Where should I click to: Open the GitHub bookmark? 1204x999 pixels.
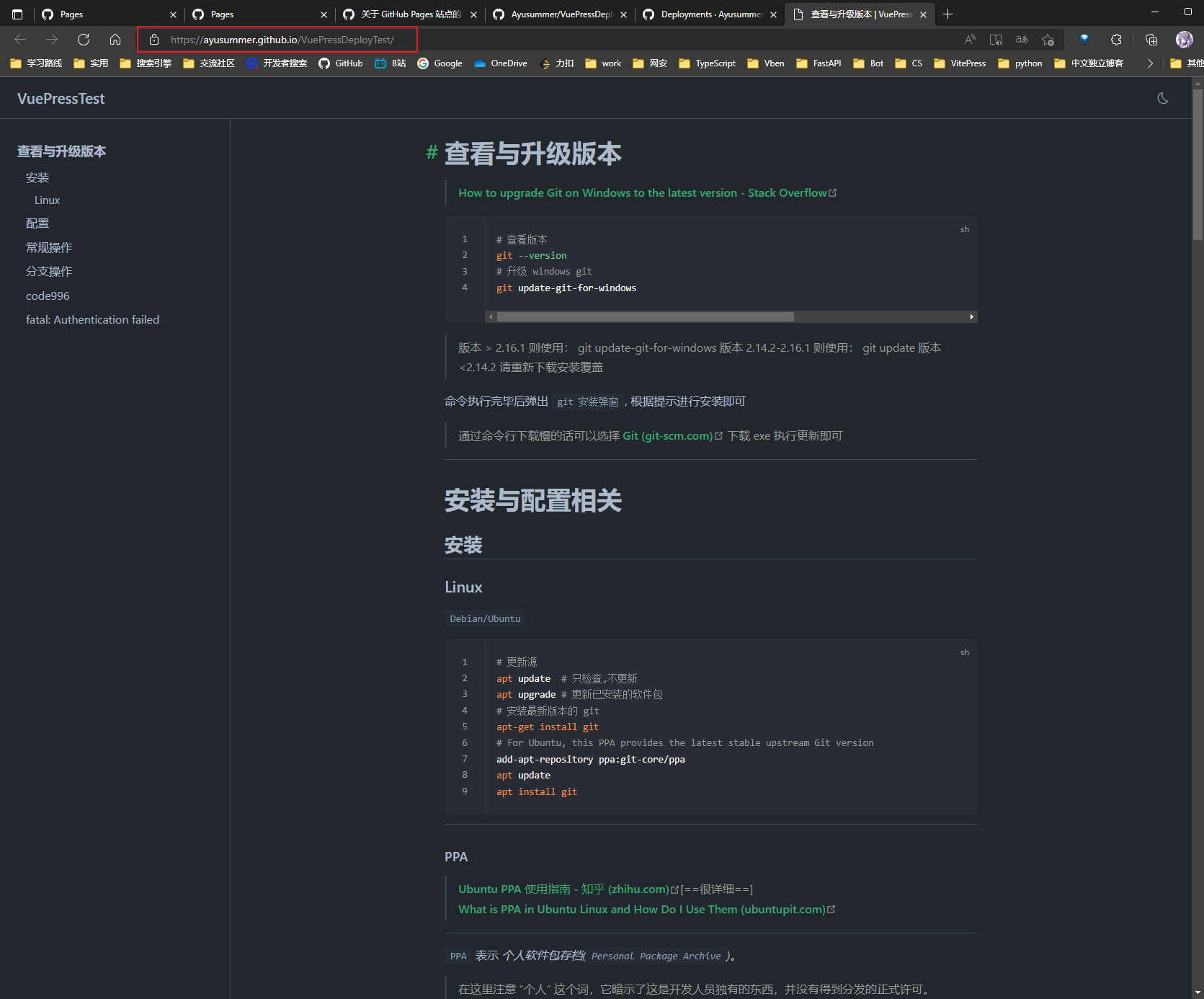pos(341,63)
